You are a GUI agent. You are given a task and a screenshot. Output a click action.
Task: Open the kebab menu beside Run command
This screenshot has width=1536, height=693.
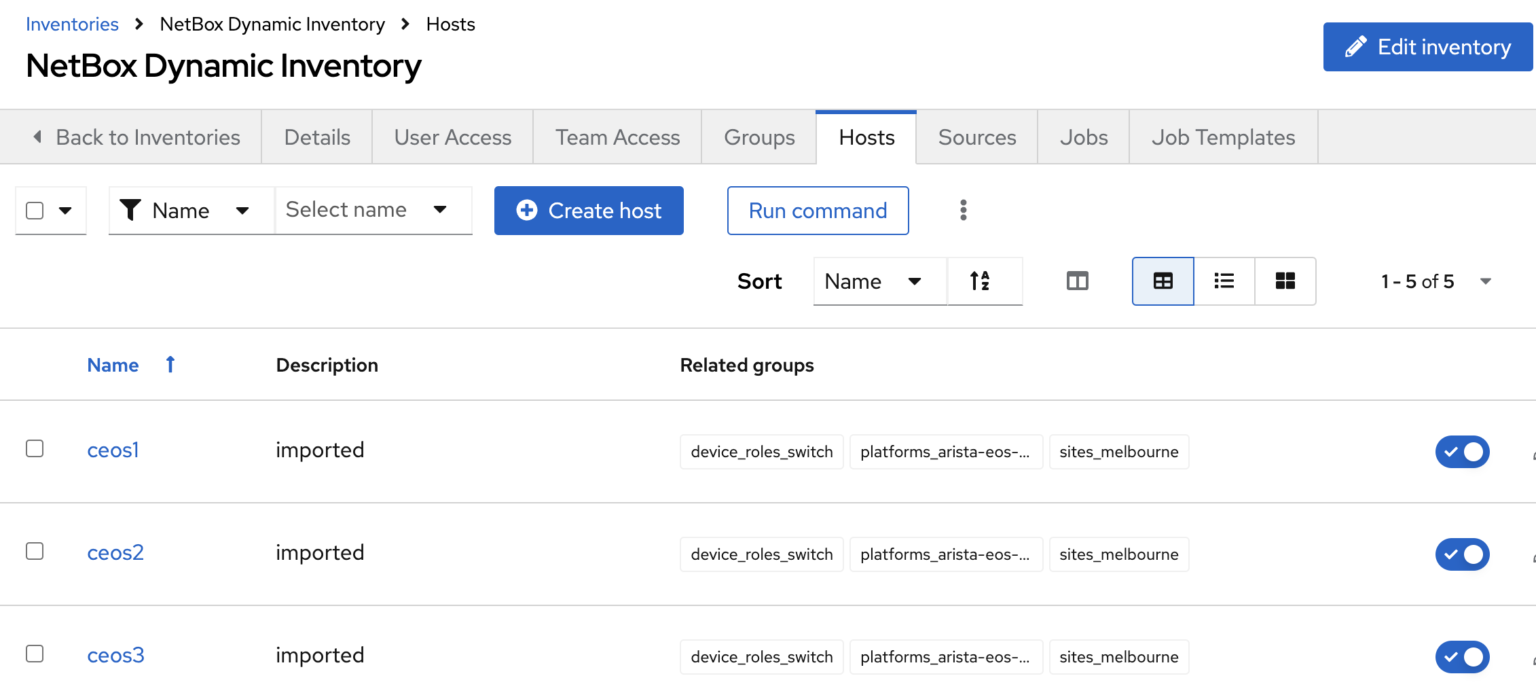(x=962, y=210)
